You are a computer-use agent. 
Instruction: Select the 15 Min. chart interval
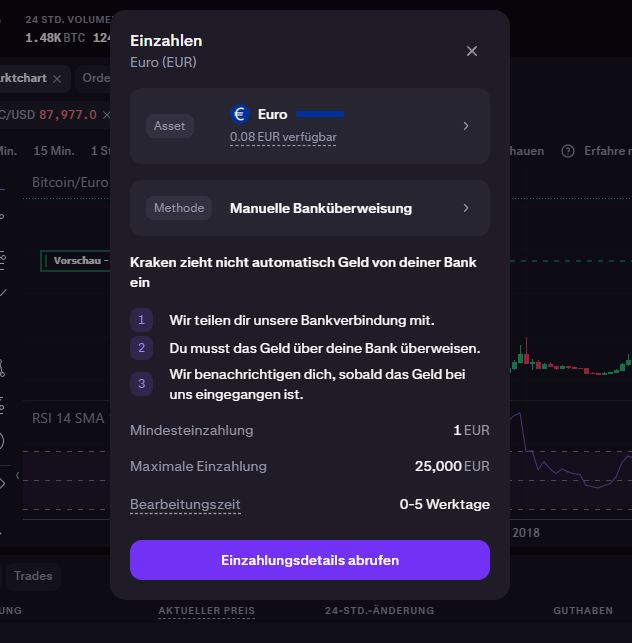click(54, 151)
